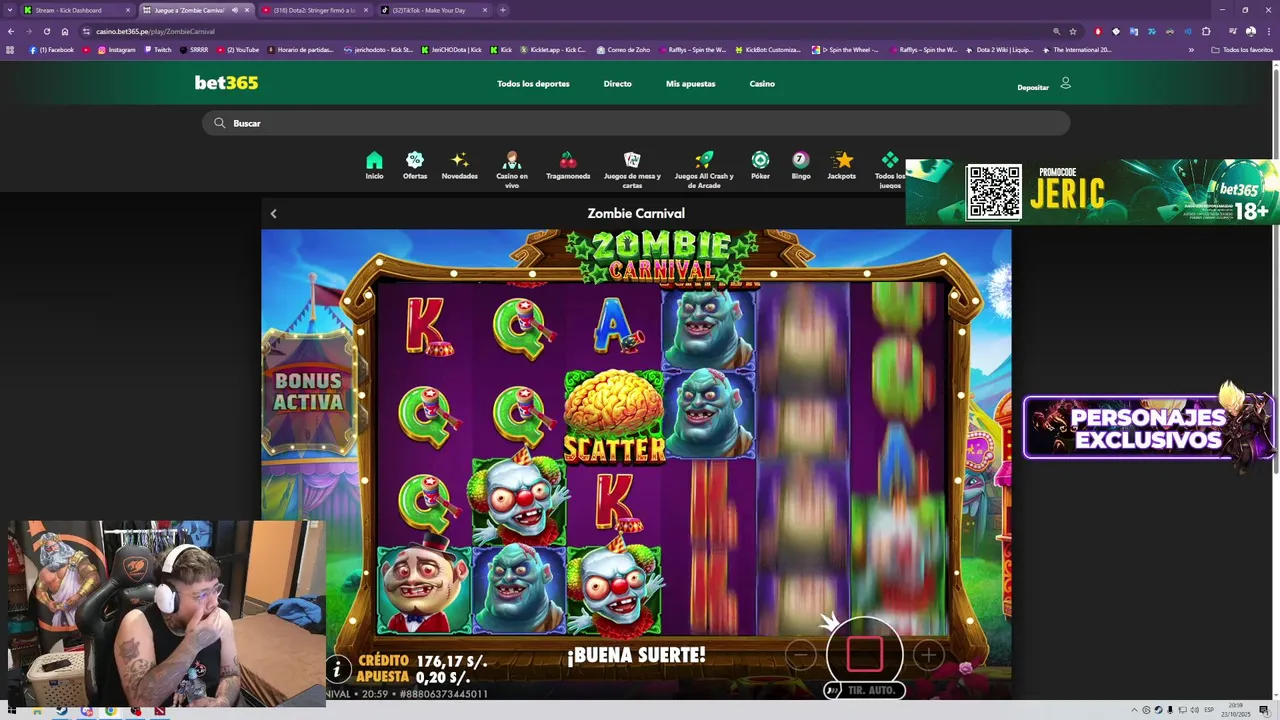Click the SCATTER brain symbol
The image size is (1280, 720).
click(x=614, y=417)
